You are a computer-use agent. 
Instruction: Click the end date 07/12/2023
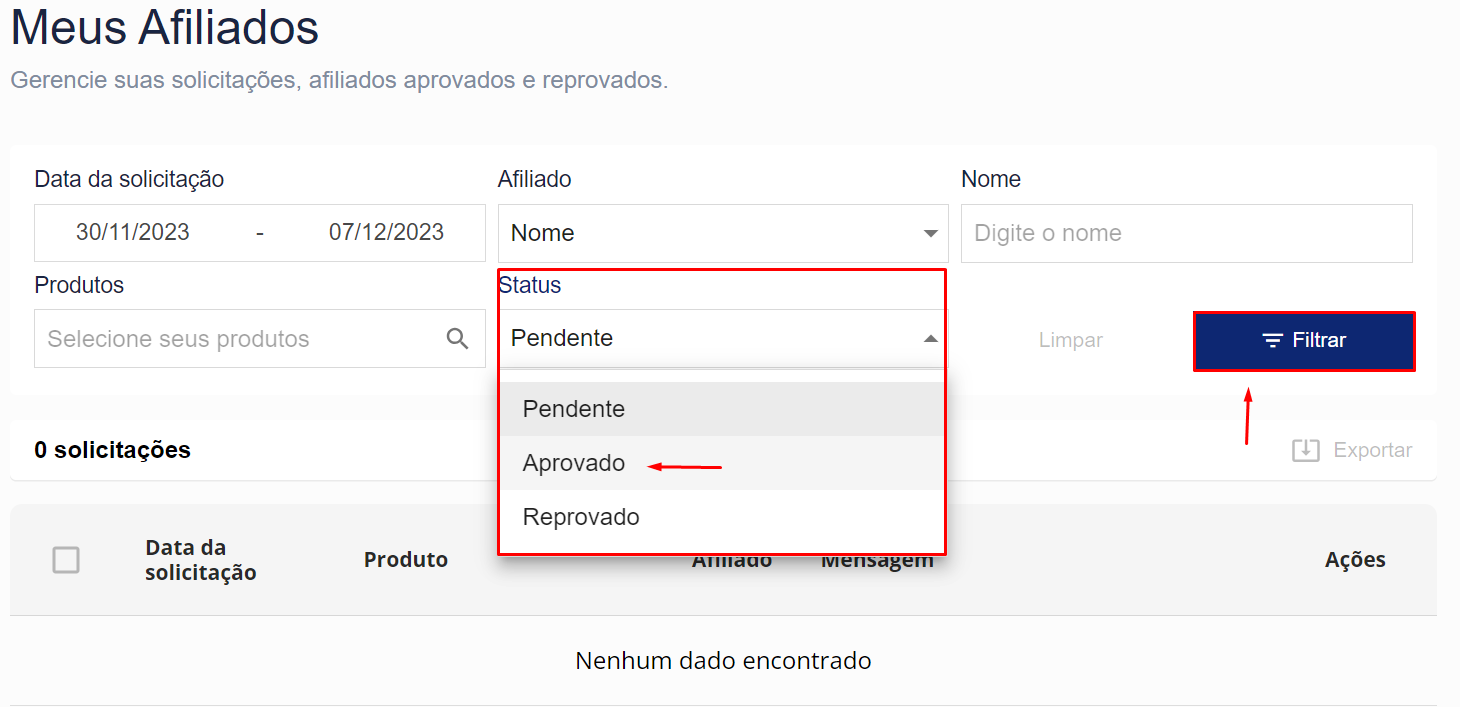click(x=386, y=233)
